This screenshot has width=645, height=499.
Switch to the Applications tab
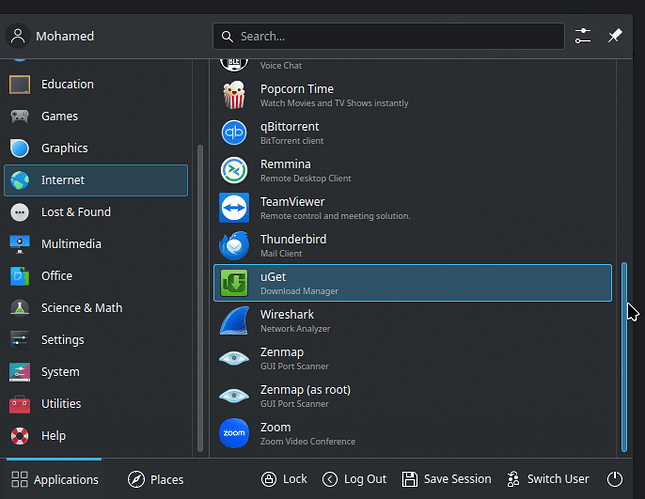(x=55, y=479)
